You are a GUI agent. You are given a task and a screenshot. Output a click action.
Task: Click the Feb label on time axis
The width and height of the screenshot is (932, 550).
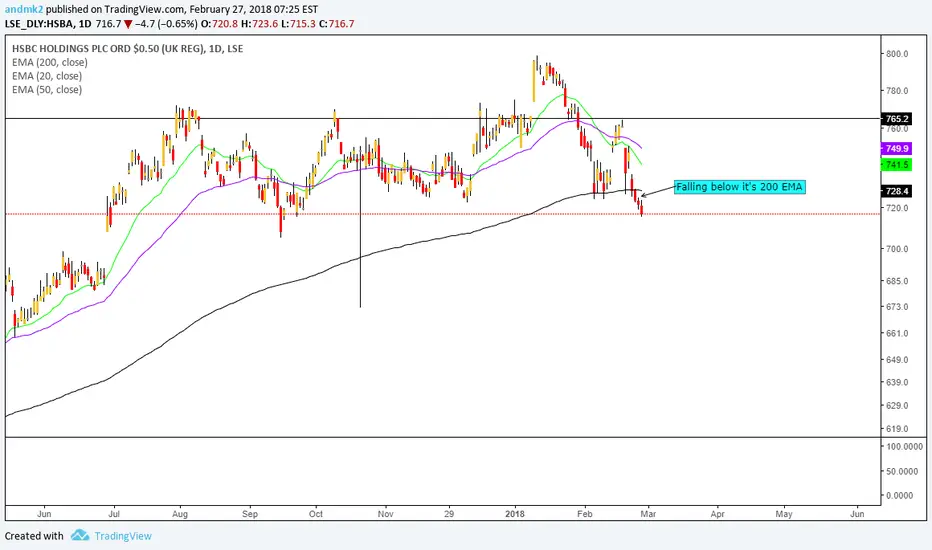click(x=585, y=514)
